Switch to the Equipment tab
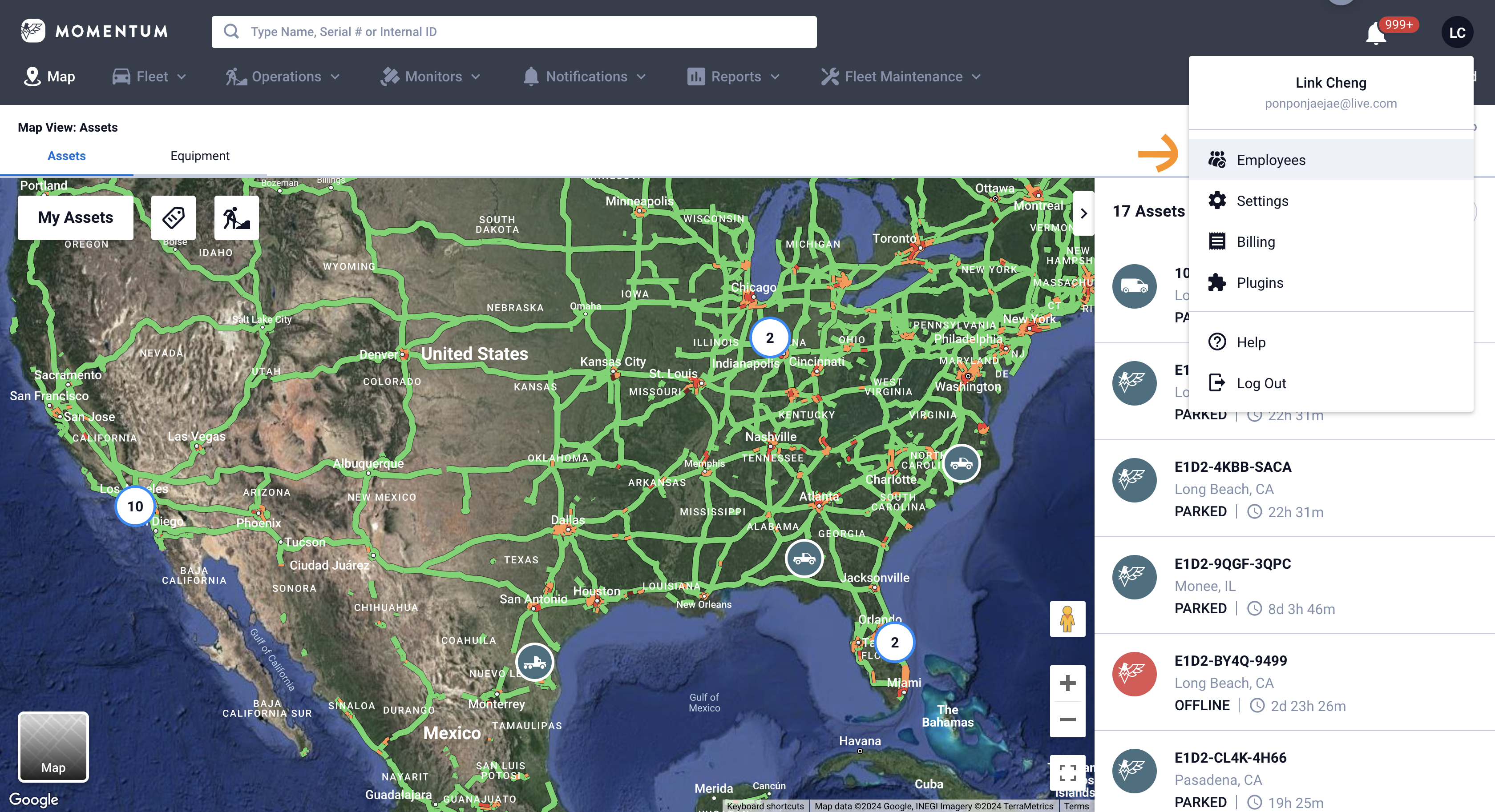Image resolution: width=1495 pixels, height=812 pixels. (200, 156)
